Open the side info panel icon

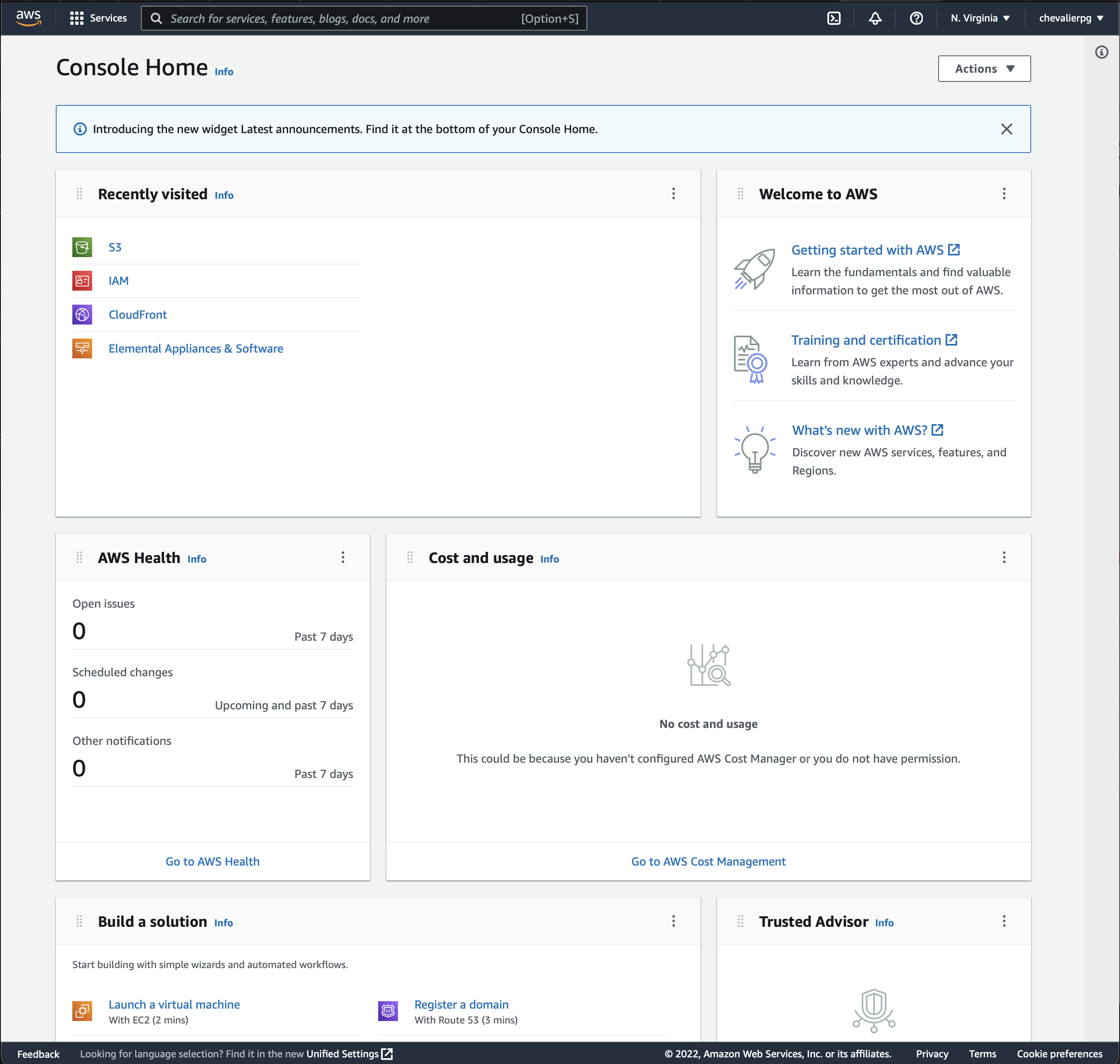click(1101, 52)
